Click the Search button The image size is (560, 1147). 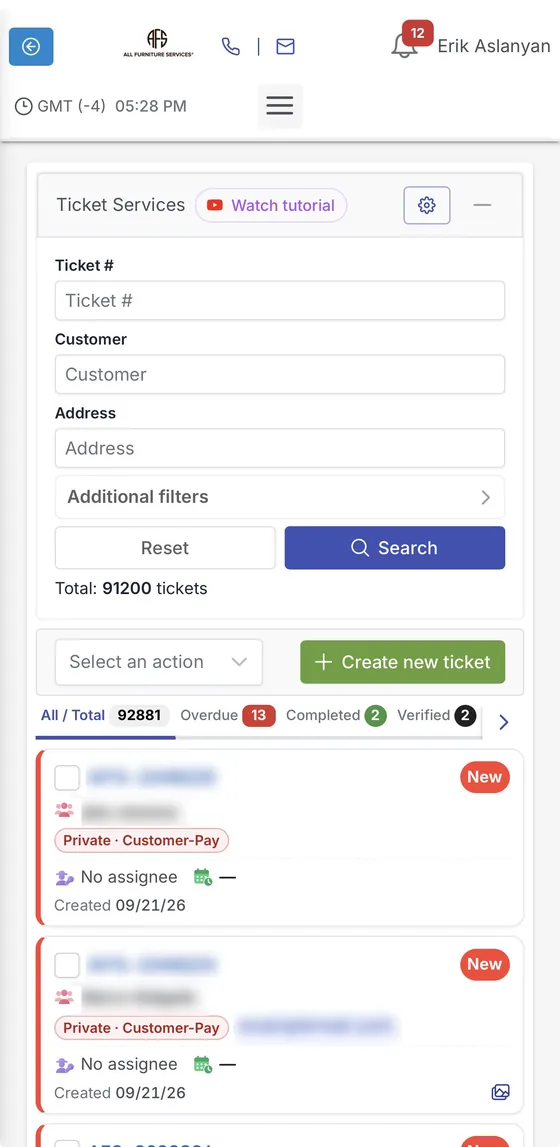(395, 548)
